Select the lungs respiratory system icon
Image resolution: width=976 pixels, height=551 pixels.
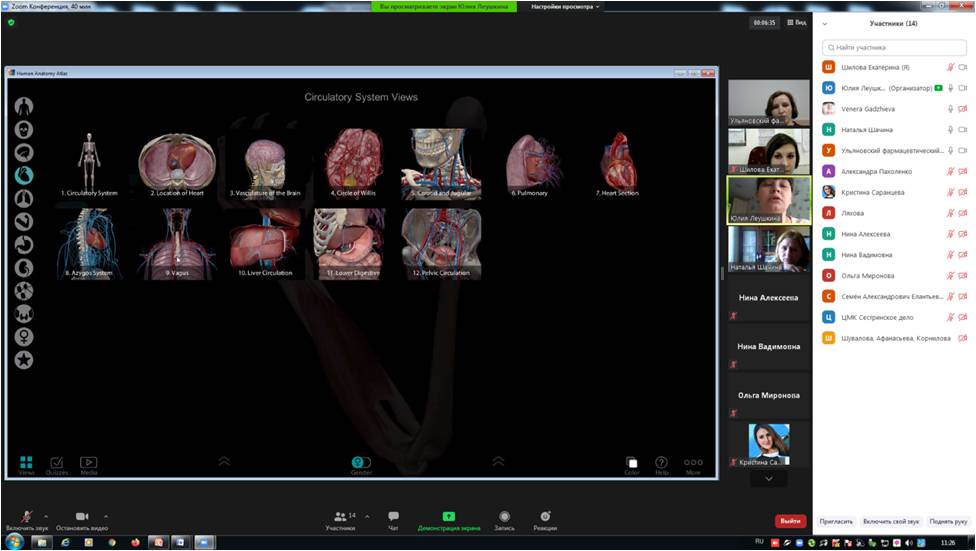pos(24,198)
